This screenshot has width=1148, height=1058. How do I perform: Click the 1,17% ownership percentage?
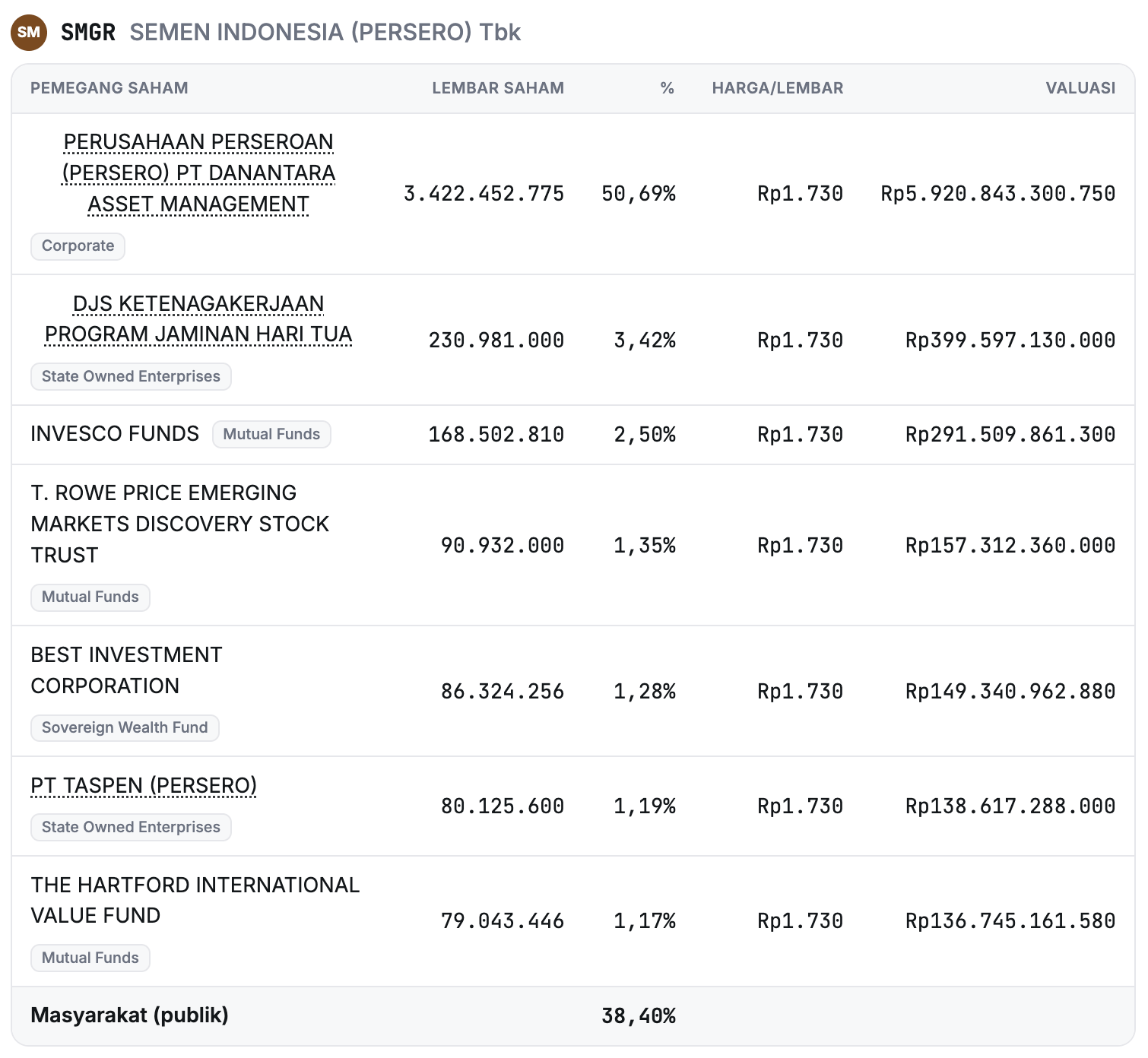(645, 921)
